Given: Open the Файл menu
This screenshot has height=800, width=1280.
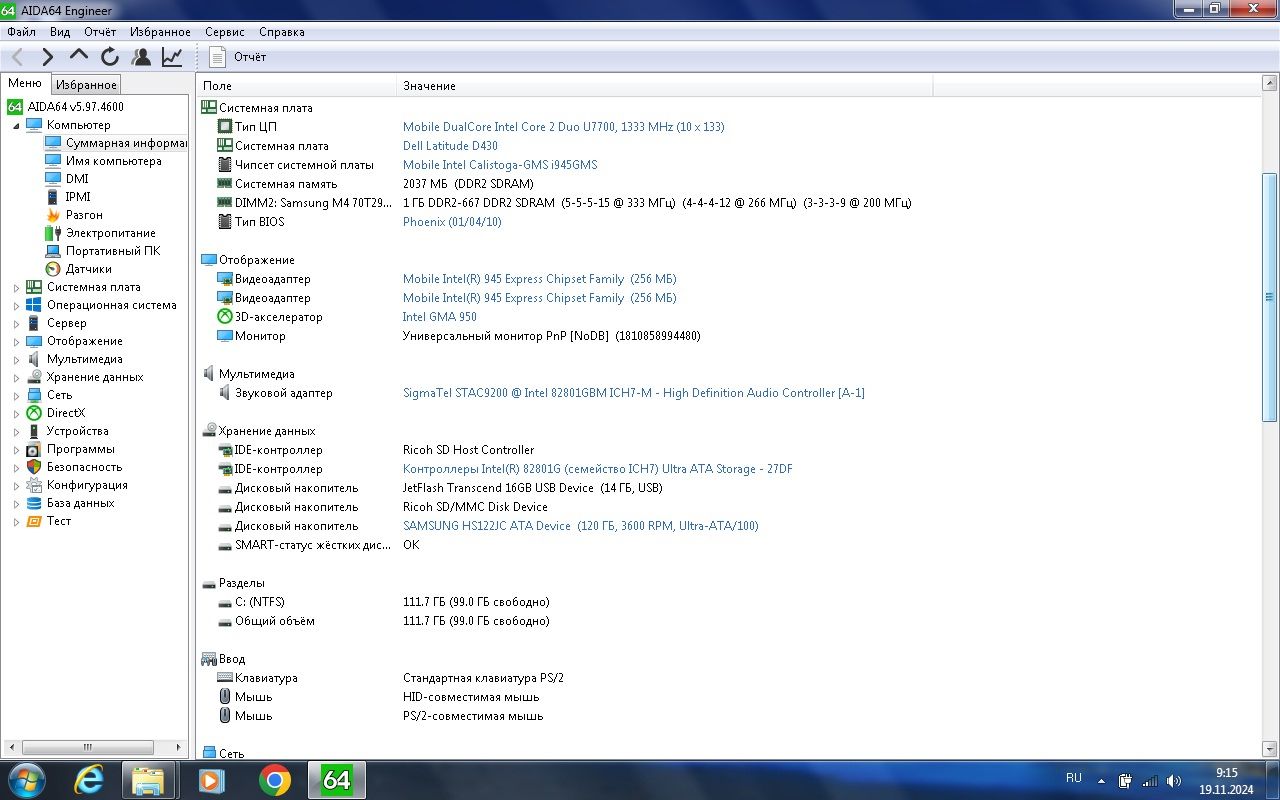Looking at the screenshot, I should tap(21, 32).
